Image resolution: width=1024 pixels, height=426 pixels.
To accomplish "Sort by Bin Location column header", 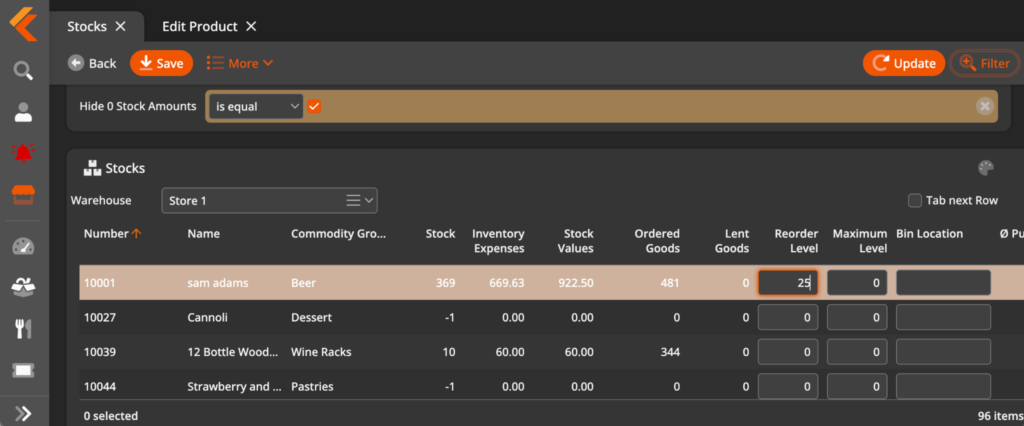I will (x=929, y=233).
